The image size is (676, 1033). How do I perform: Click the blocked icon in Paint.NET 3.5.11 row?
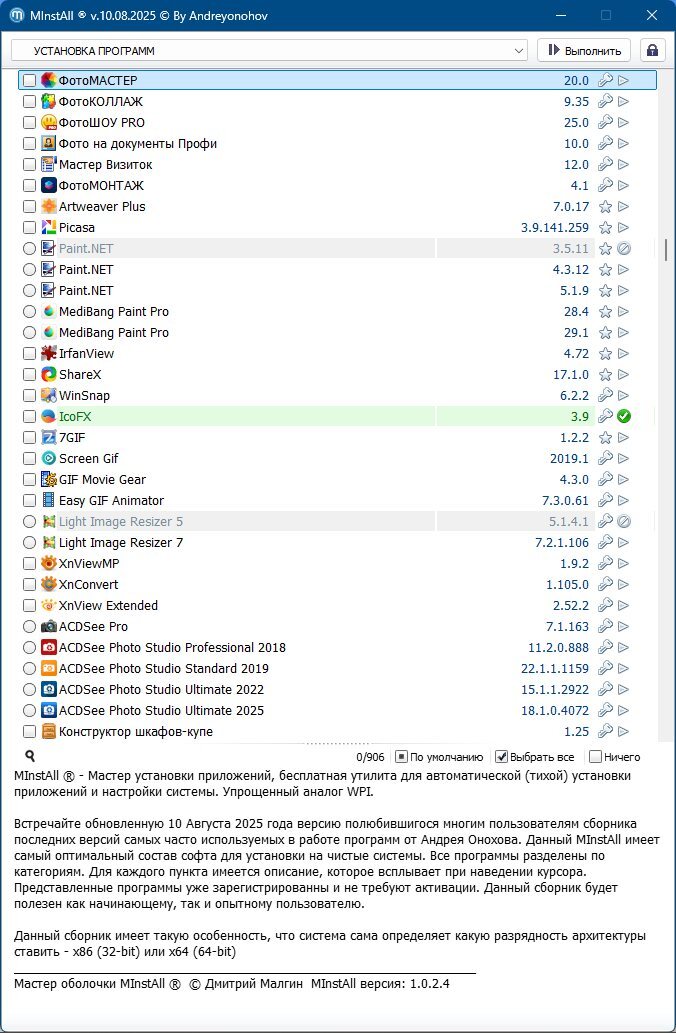[x=624, y=249]
